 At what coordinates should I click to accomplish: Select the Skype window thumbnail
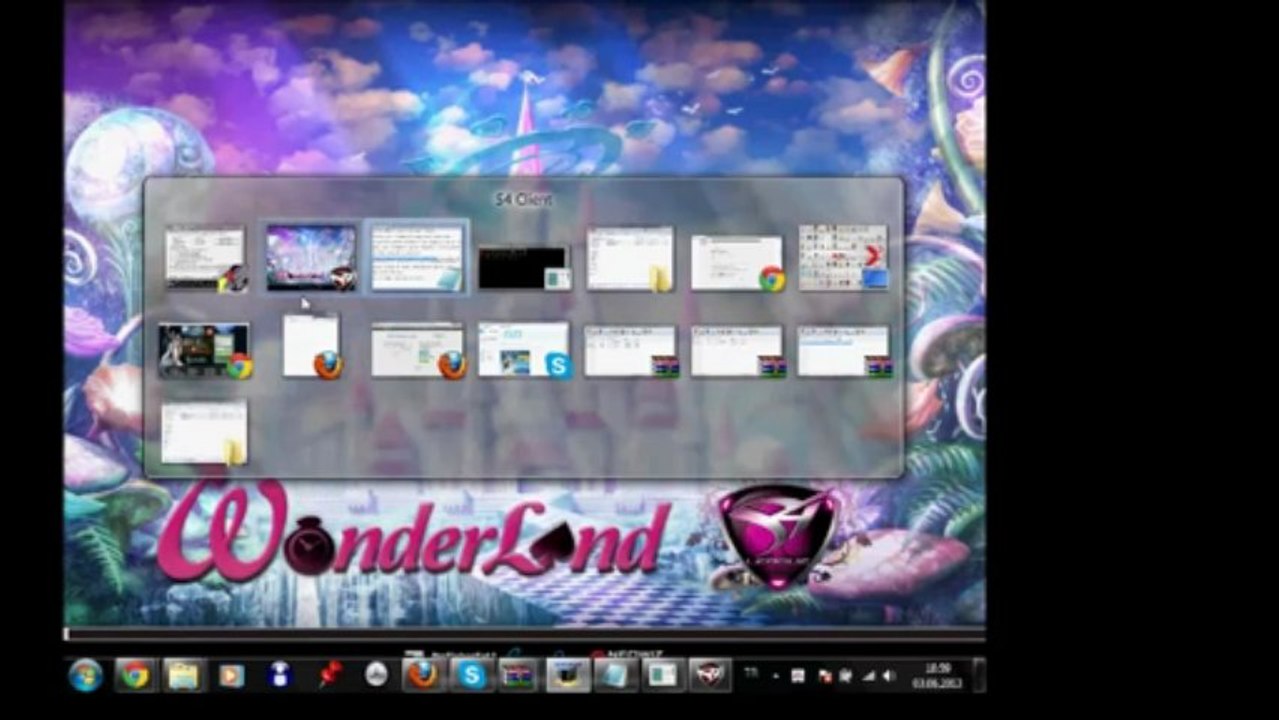click(x=524, y=350)
